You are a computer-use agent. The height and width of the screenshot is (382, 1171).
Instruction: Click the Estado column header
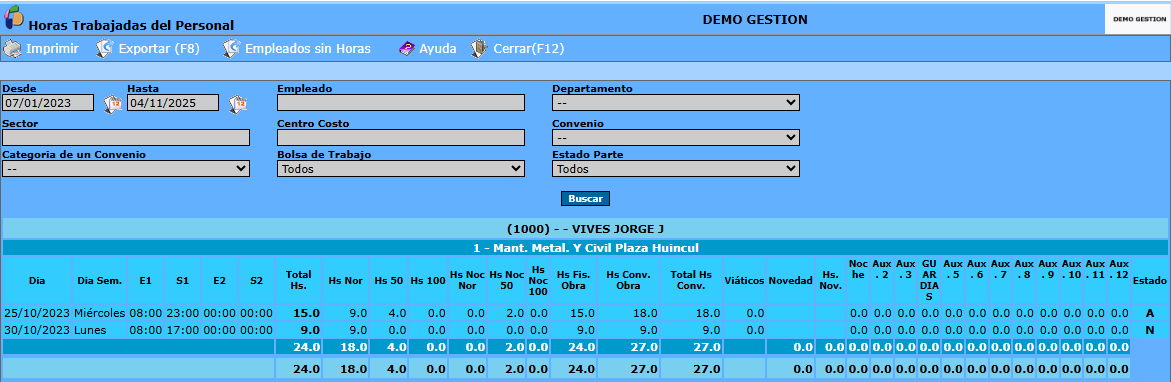tap(1150, 281)
